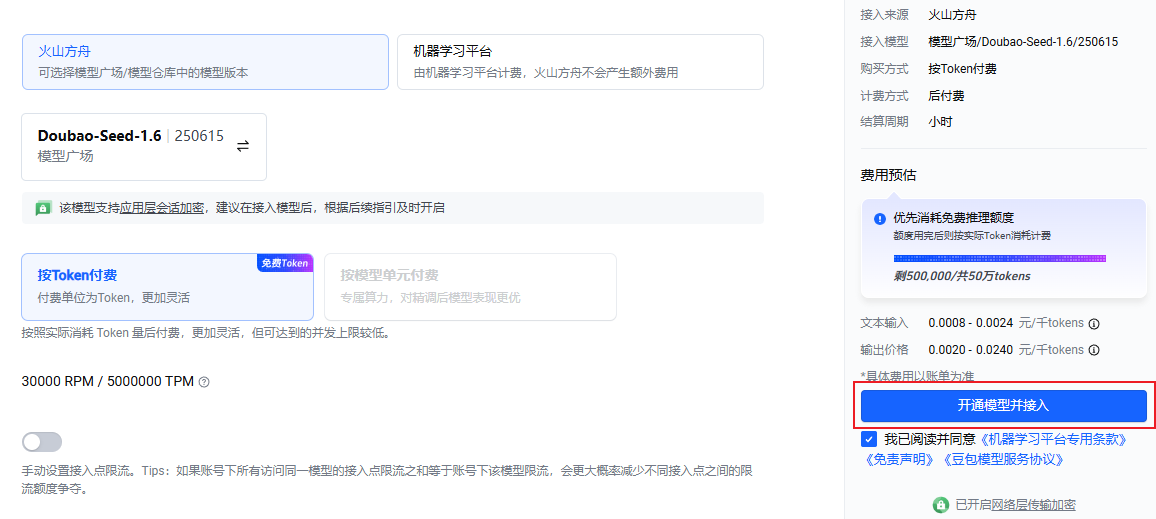Click 0.0020 - 0.0240 price value
The width and height of the screenshot is (1156, 519).
click(970, 349)
